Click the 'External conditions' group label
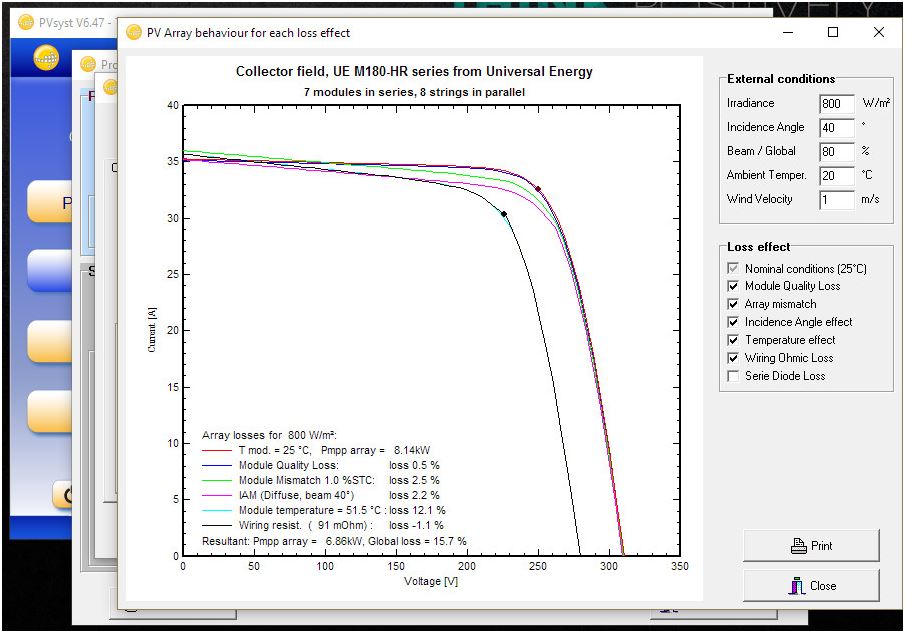905x633 pixels. point(781,79)
